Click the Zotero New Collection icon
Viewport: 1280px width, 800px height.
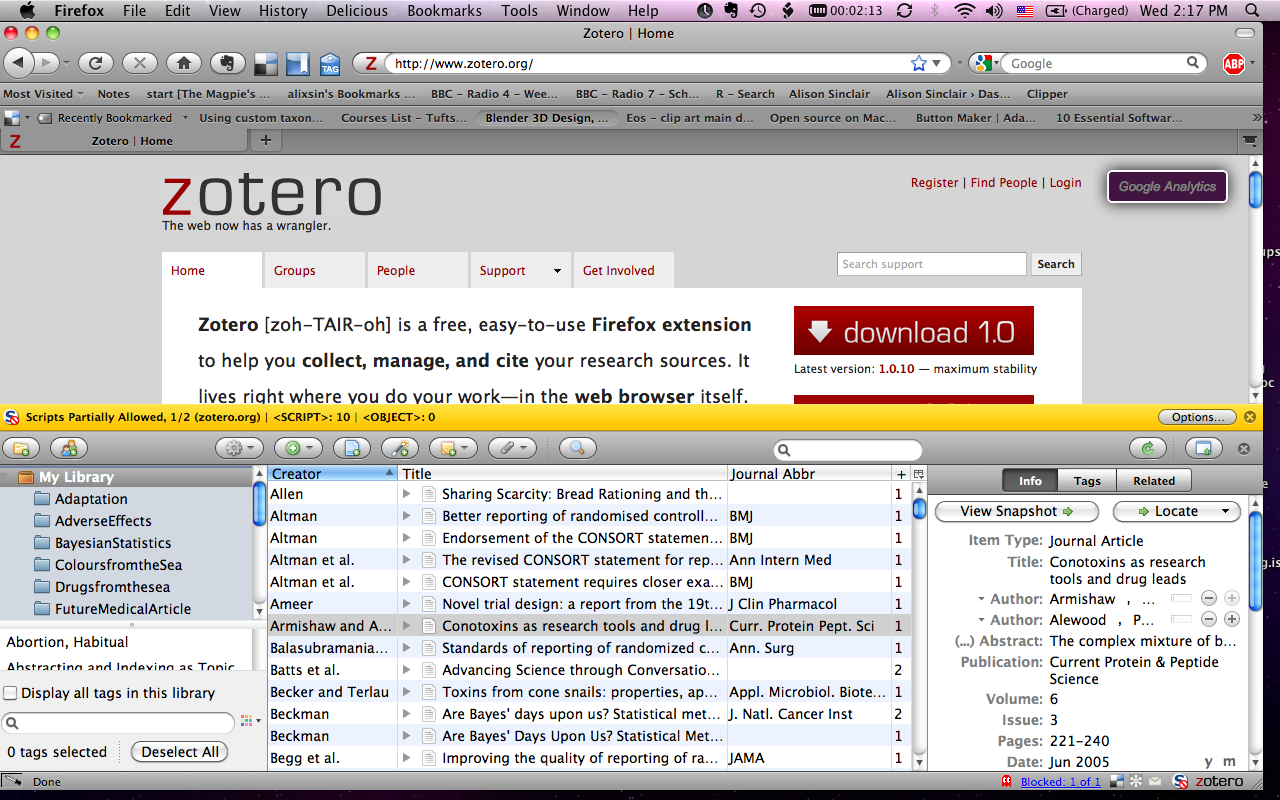(21, 449)
